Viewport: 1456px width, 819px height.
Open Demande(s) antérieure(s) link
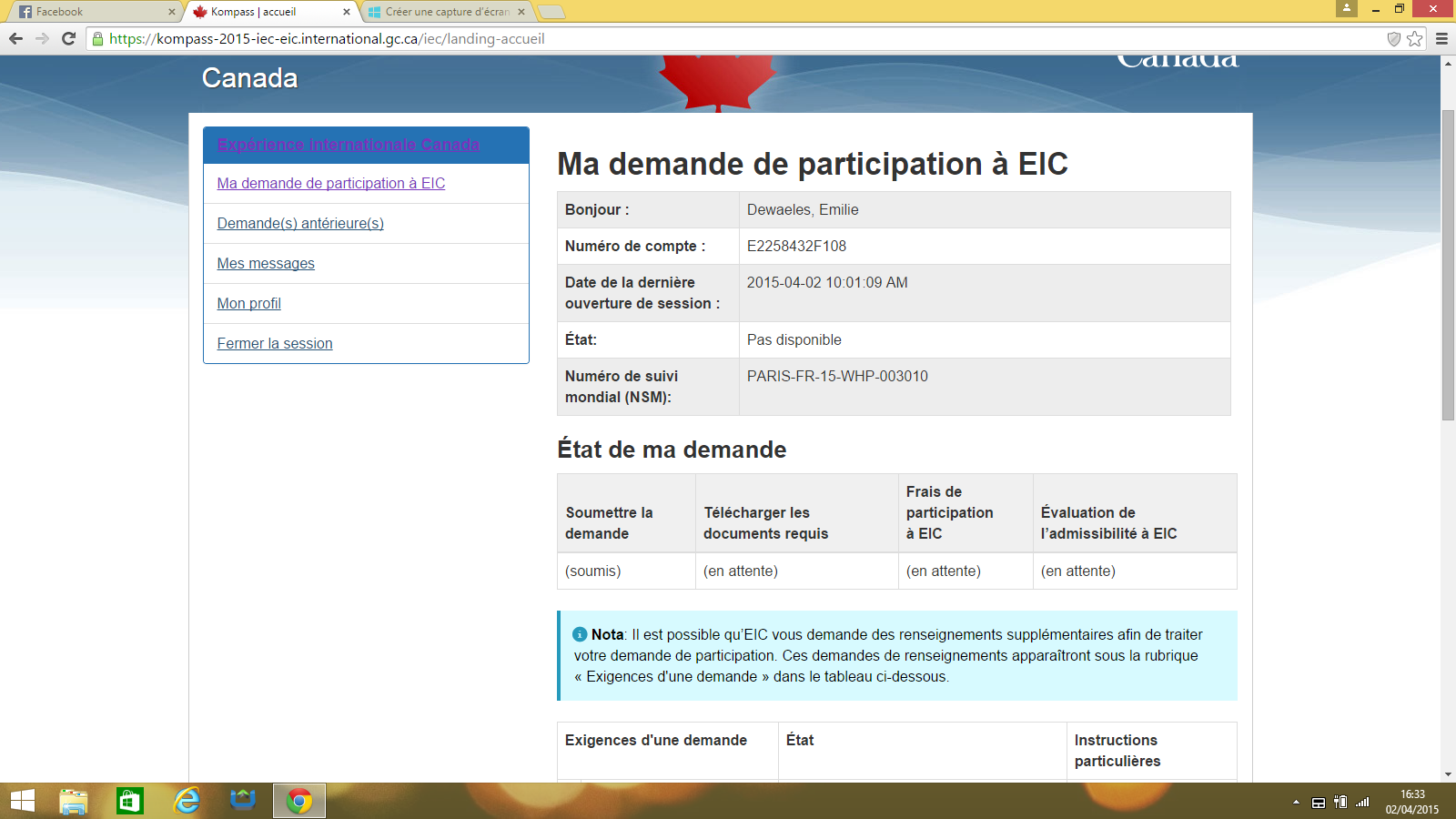click(300, 223)
